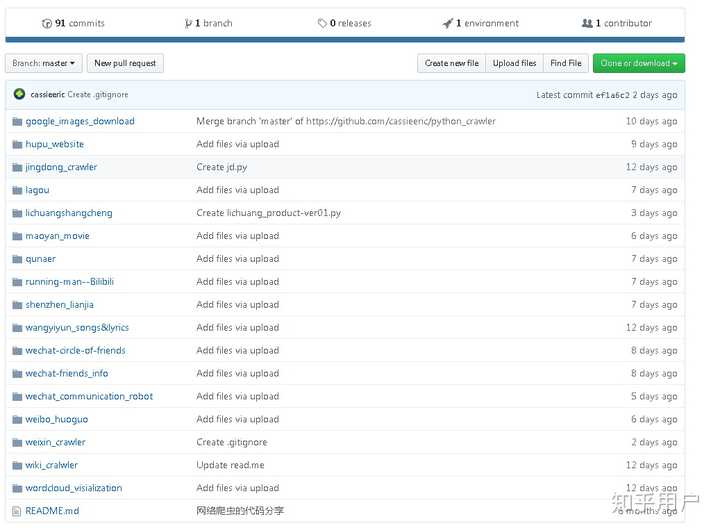This screenshot has width=720, height=528.
Task: Click the contributors people icon
Action: point(587,23)
